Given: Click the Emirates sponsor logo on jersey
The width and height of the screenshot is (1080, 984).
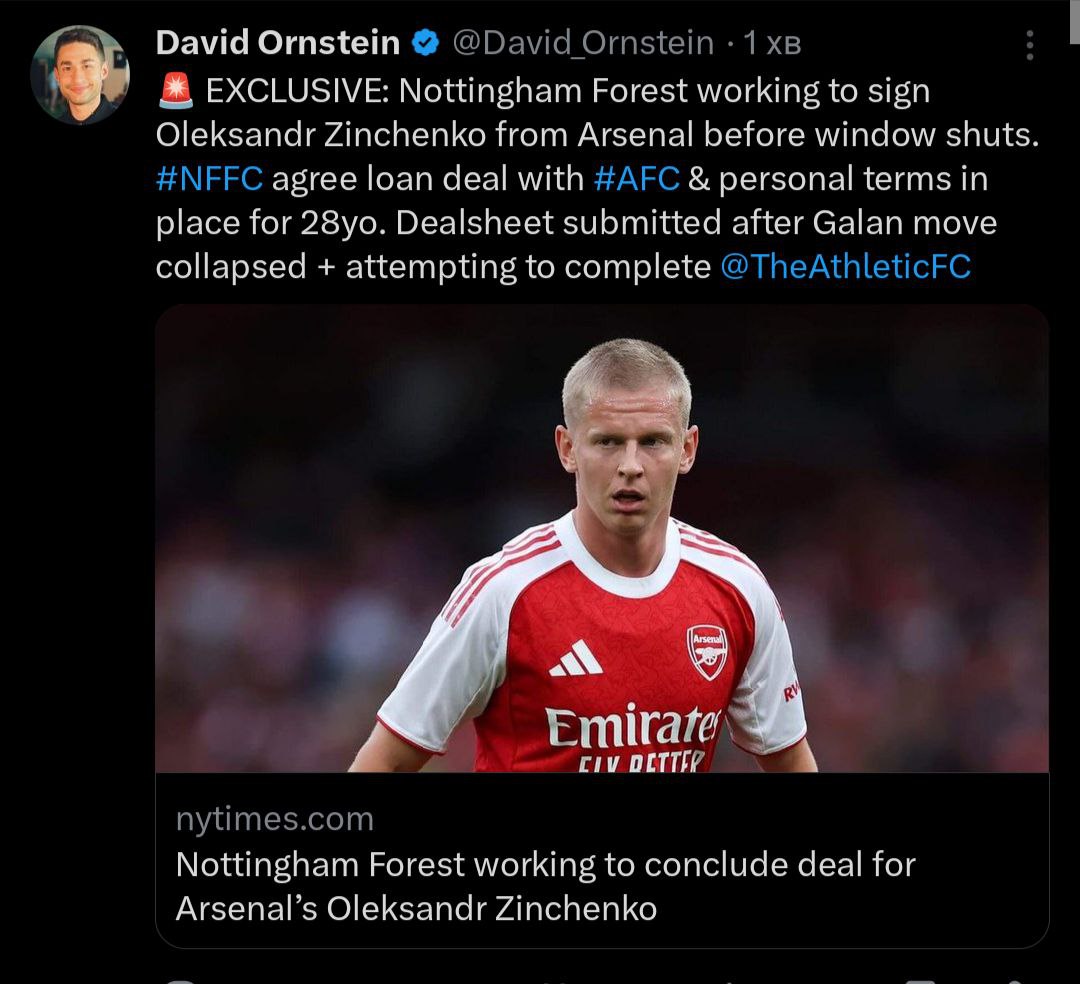Looking at the screenshot, I should click(x=633, y=726).
